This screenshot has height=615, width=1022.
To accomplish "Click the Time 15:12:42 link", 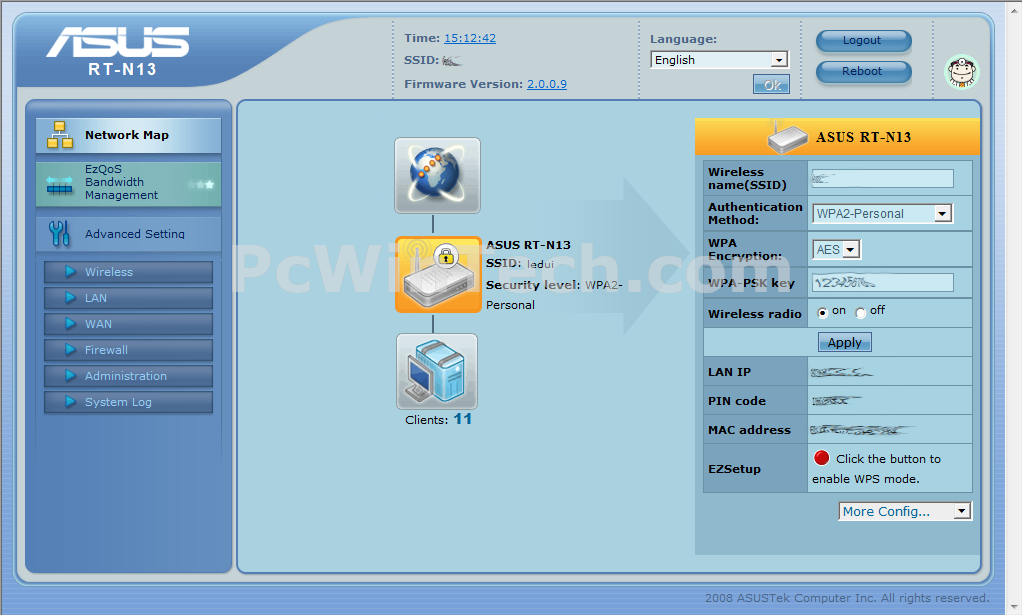I will pyautogui.click(x=470, y=38).
